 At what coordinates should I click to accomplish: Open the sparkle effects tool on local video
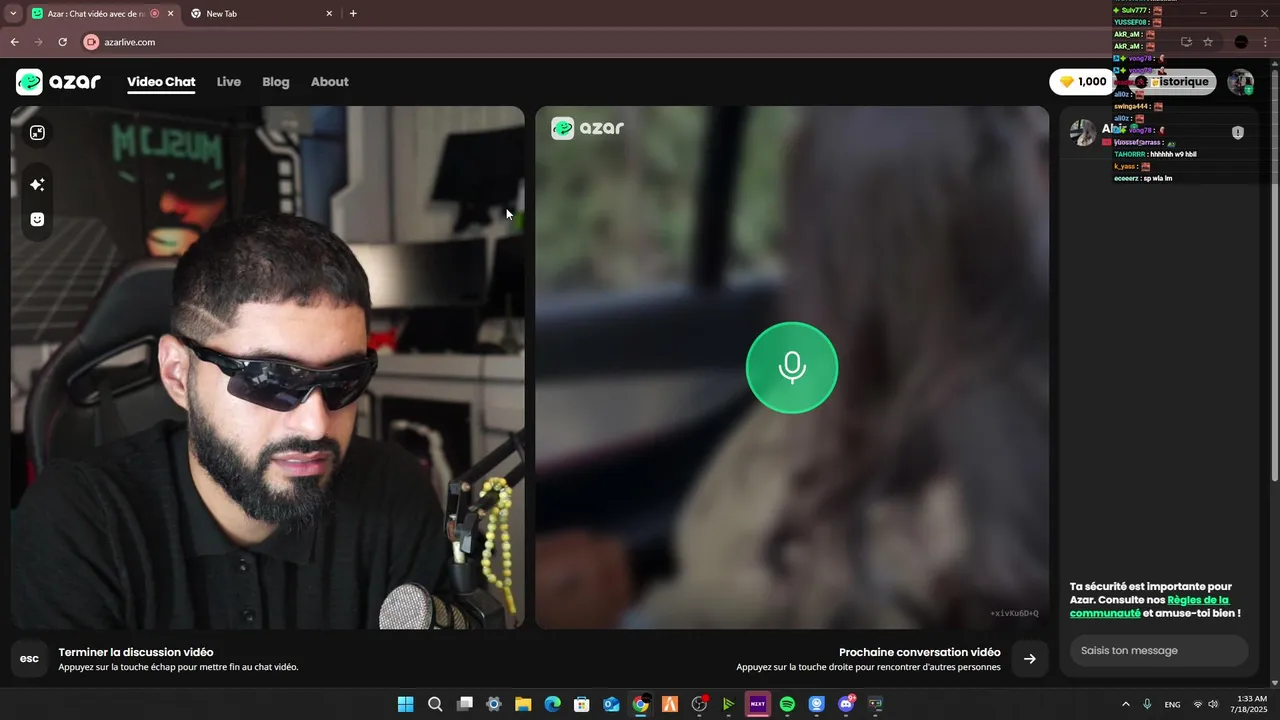[x=37, y=185]
